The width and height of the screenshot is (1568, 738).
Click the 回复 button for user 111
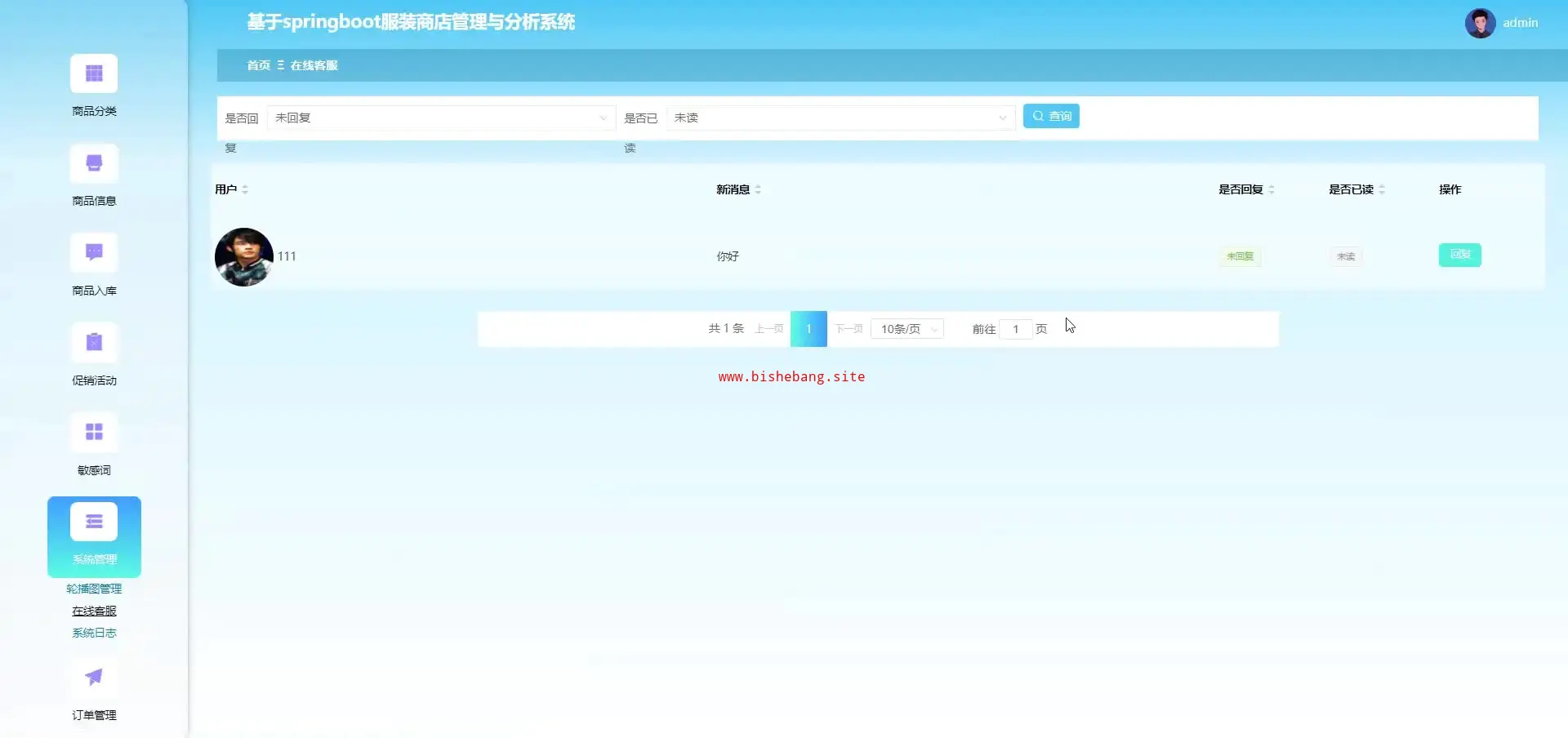coord(1460,255)
